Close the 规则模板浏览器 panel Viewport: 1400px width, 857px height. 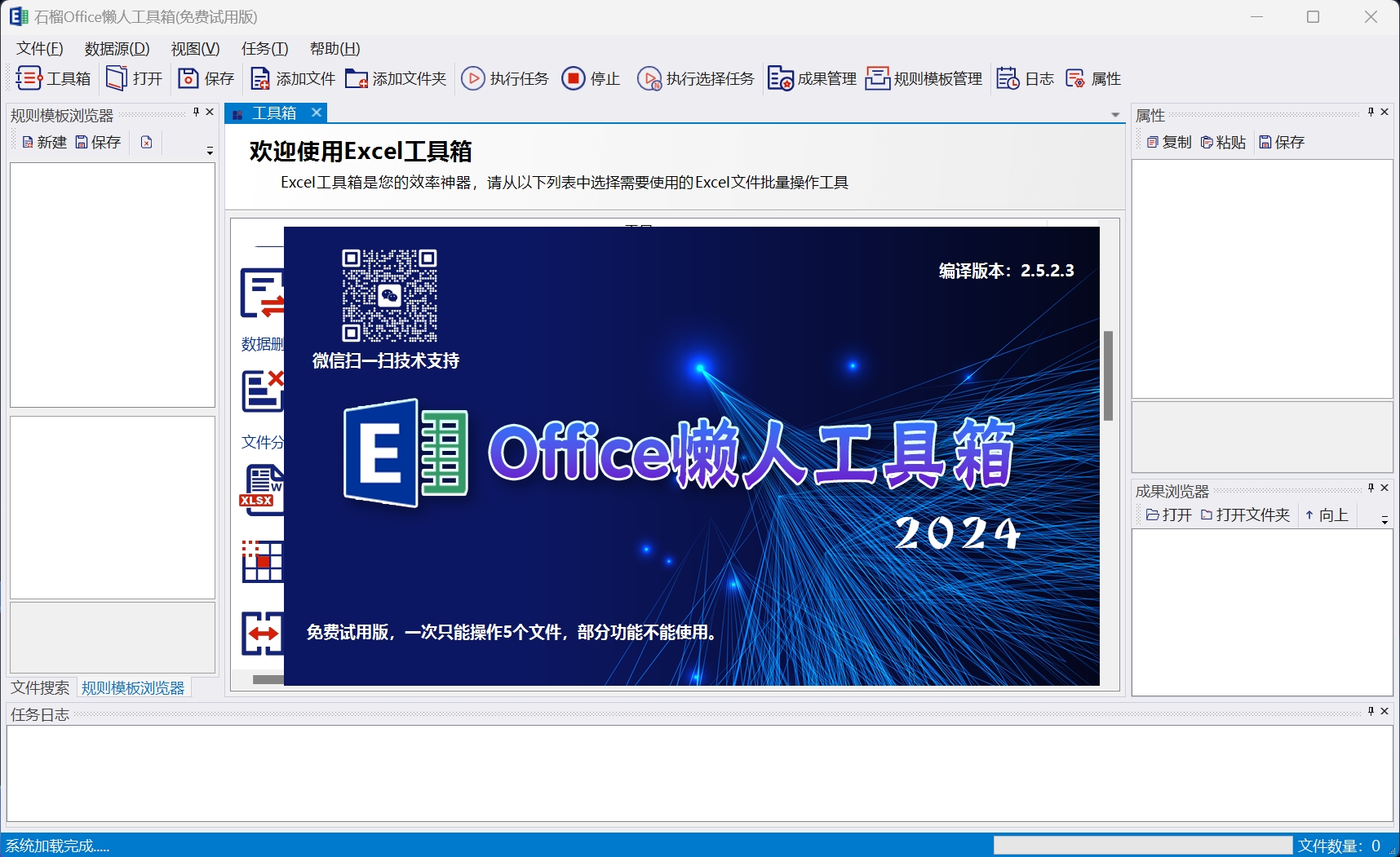tap(210, 112)
